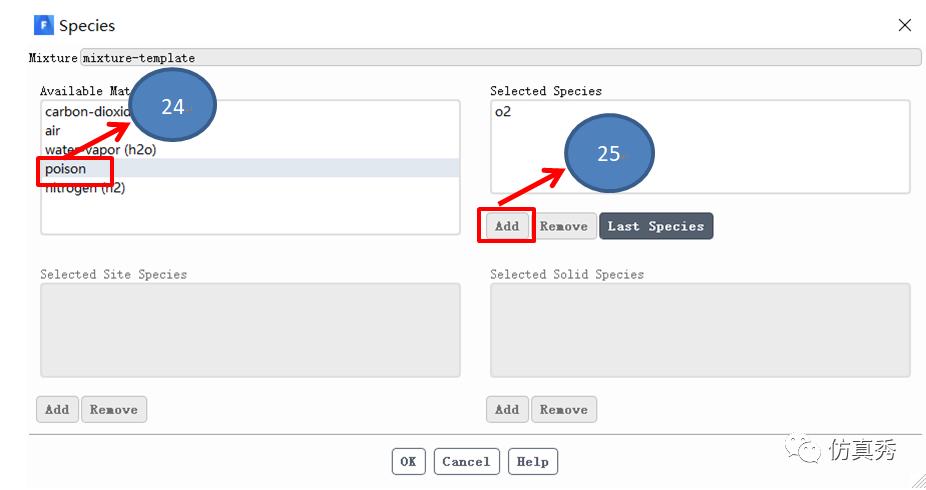Screen dimensions: 926x490
Task: Open Help for Species dialog
Action: point(532,461)
